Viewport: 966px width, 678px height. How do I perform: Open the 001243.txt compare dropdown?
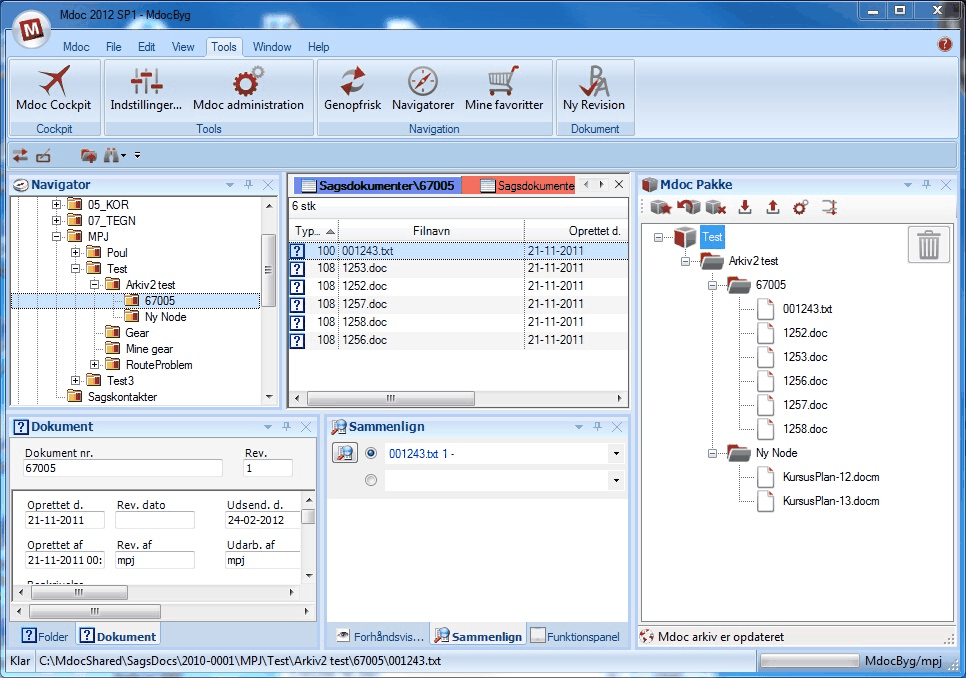[x=615, y=454]
